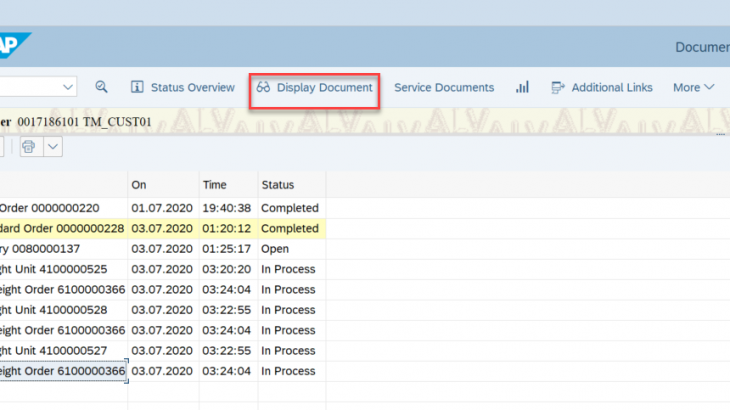The image size is (730, 410).
Task: Click the bar chart icon
Action: [522, 87]
